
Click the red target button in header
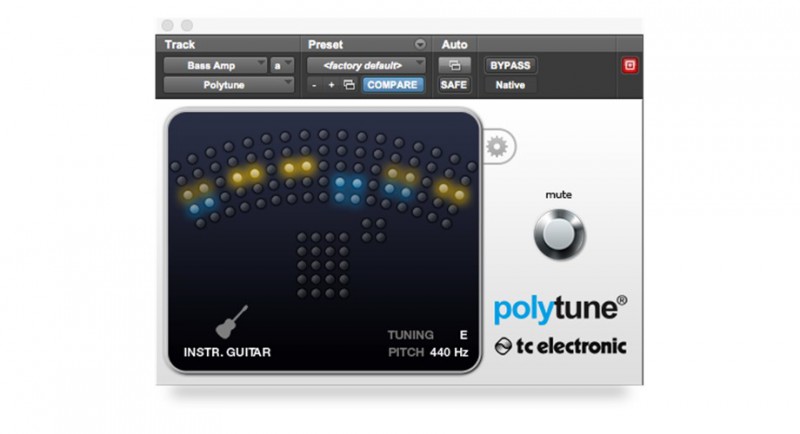pos(630,66)
